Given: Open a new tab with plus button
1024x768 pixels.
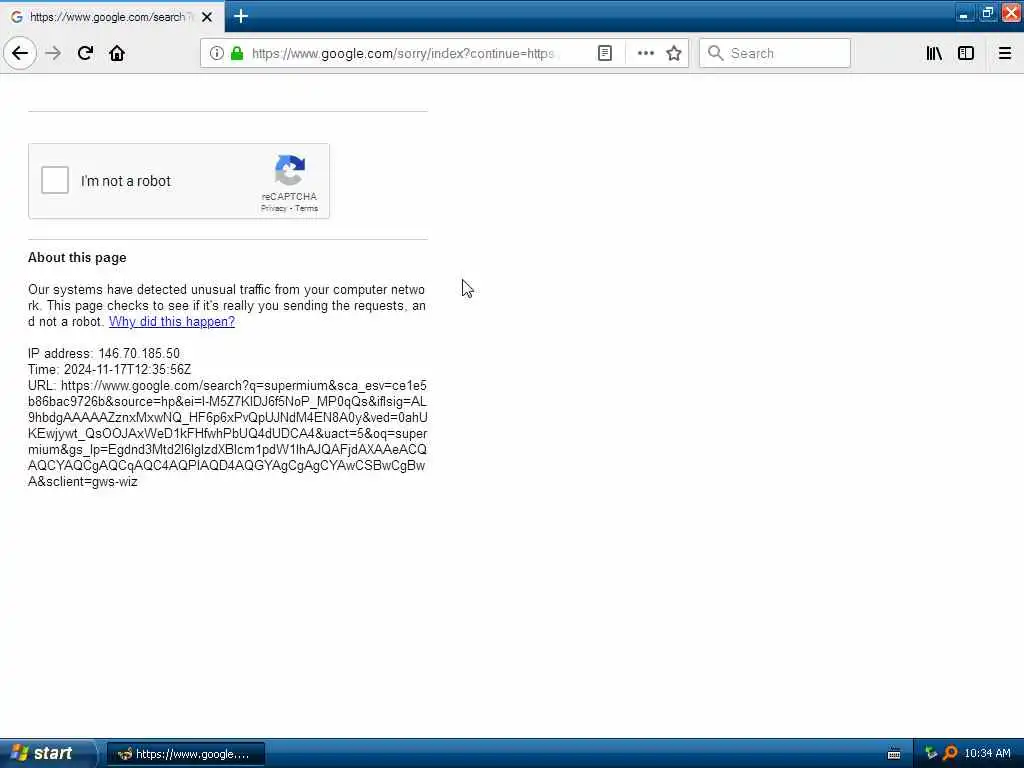Looking at the screenshot, I should tap(241, 16).
